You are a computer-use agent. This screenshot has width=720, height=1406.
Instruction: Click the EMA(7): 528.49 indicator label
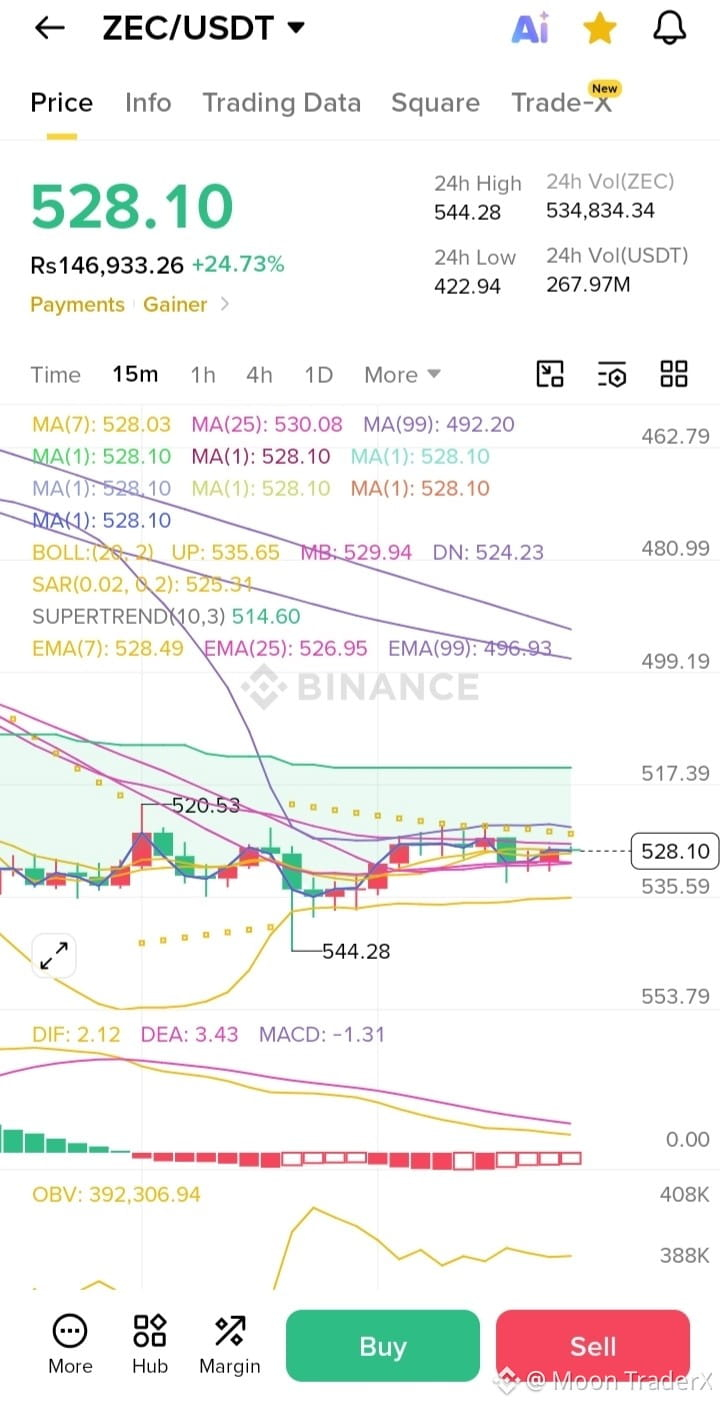pyautogui.click(x=108, y=648)
